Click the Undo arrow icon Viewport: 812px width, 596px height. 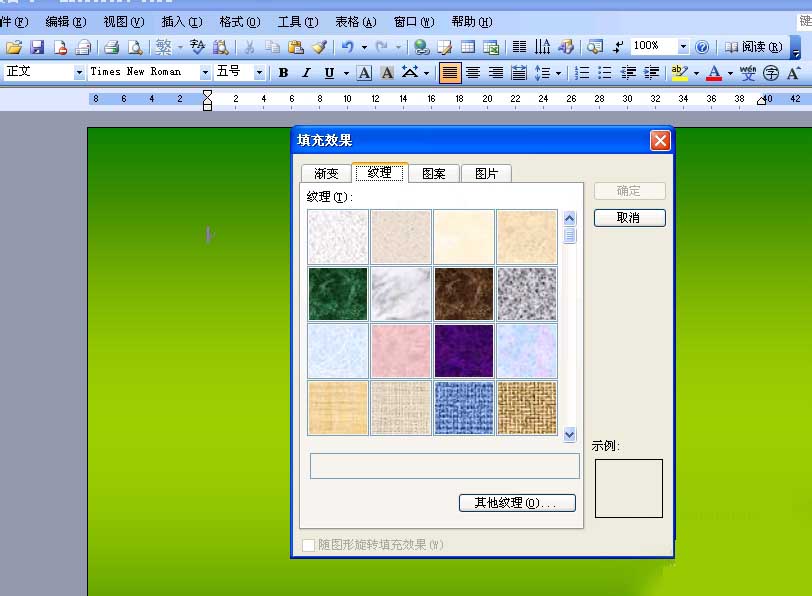pos(347,47)
